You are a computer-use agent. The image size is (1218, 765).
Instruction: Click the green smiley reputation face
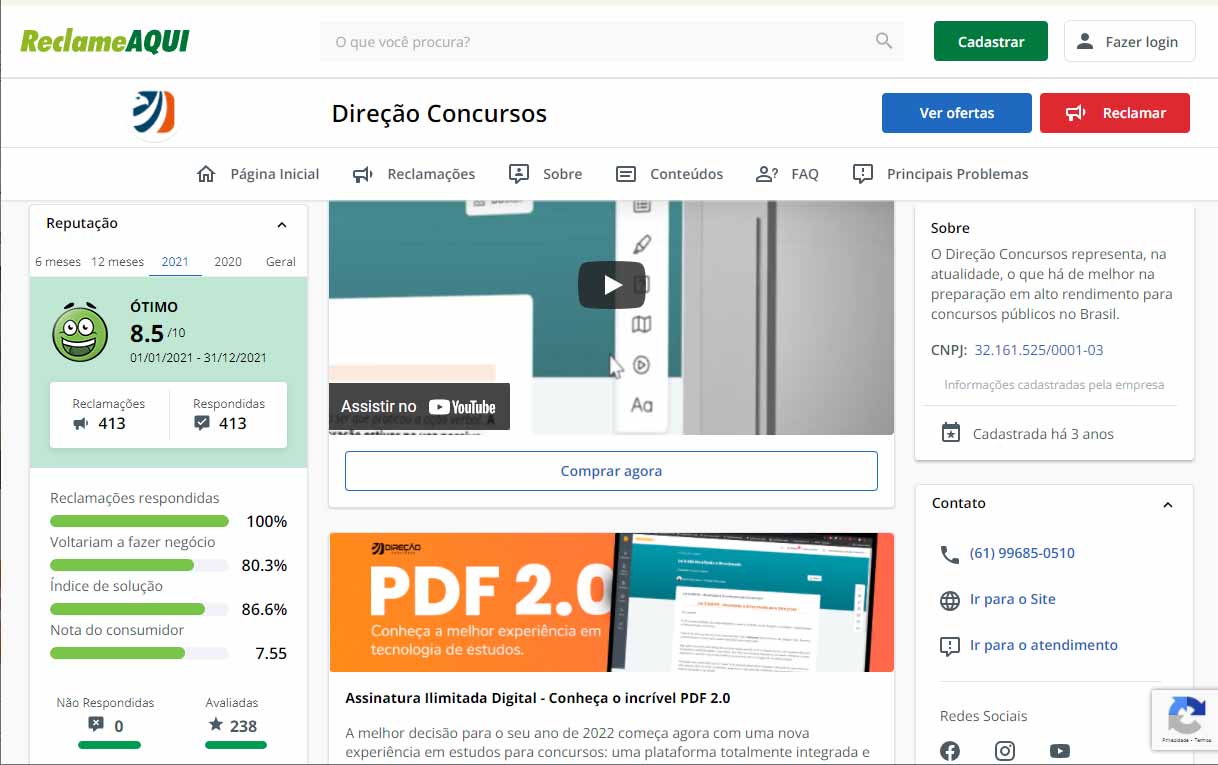point(79,333)
